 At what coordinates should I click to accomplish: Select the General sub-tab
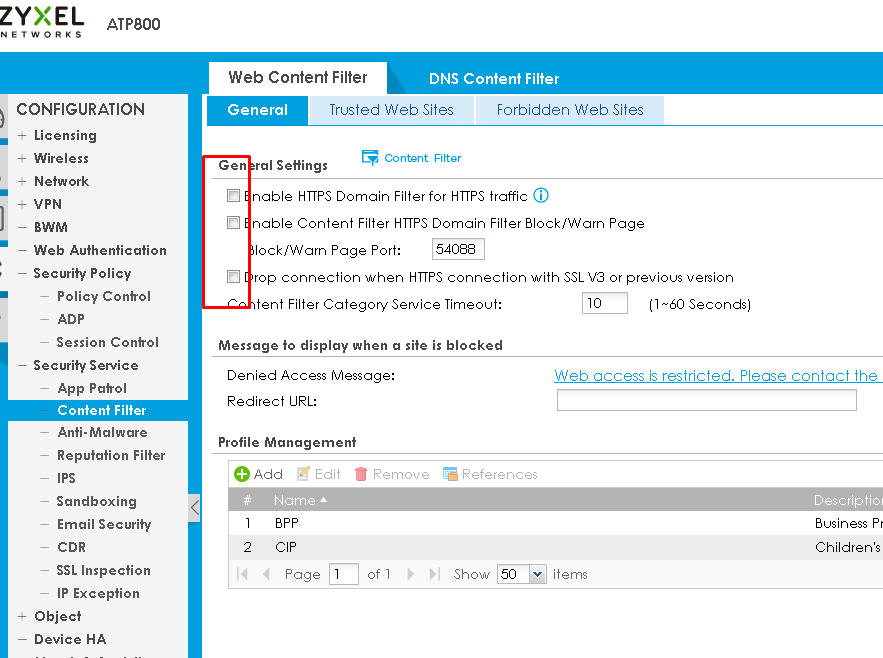(x=257, y=110)
